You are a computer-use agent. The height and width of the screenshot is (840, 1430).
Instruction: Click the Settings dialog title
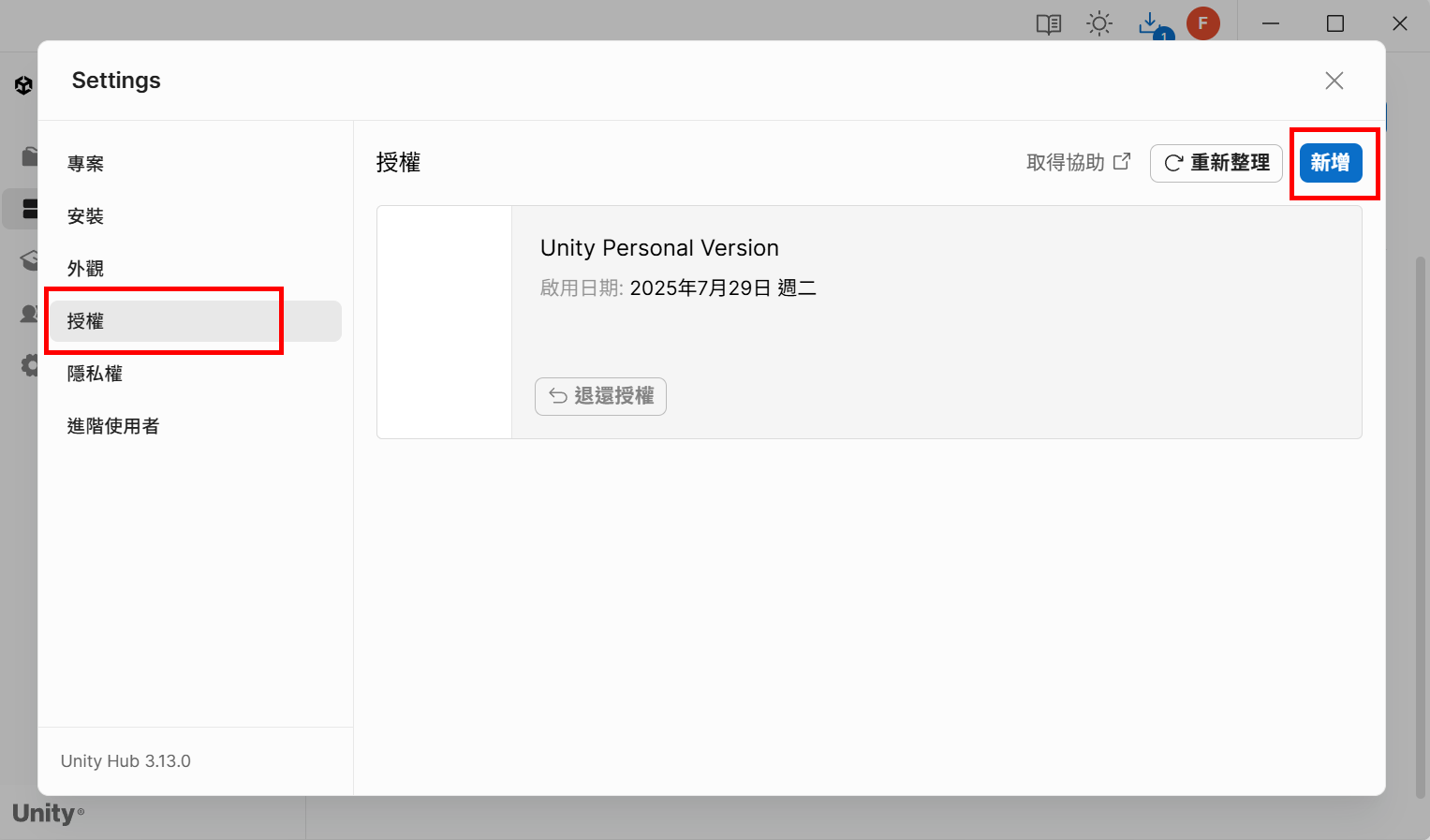[116, 81]
